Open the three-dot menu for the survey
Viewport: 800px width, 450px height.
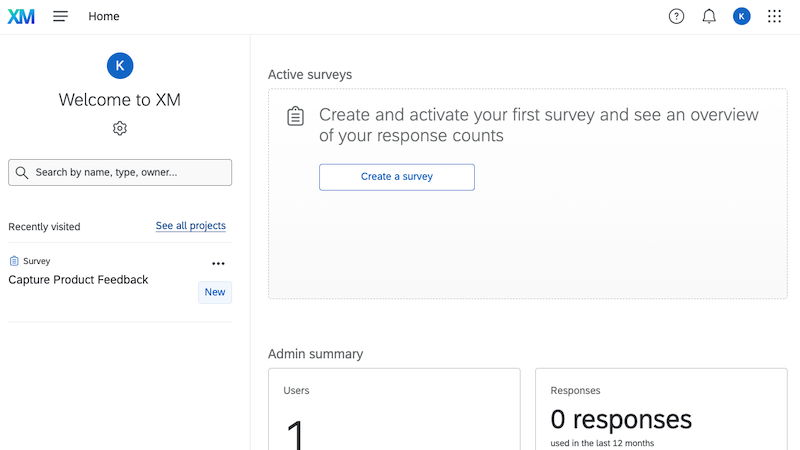[x=218, y=264]
